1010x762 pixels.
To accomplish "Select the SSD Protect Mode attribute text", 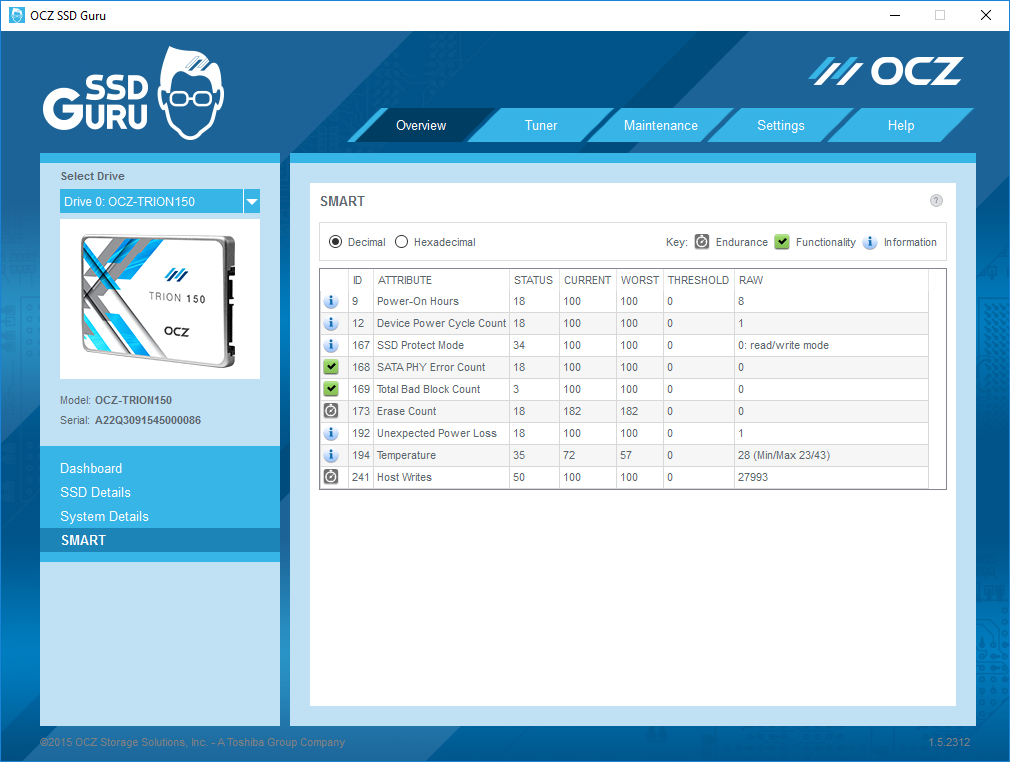I will pyautogui.click(x=420, y=345).
